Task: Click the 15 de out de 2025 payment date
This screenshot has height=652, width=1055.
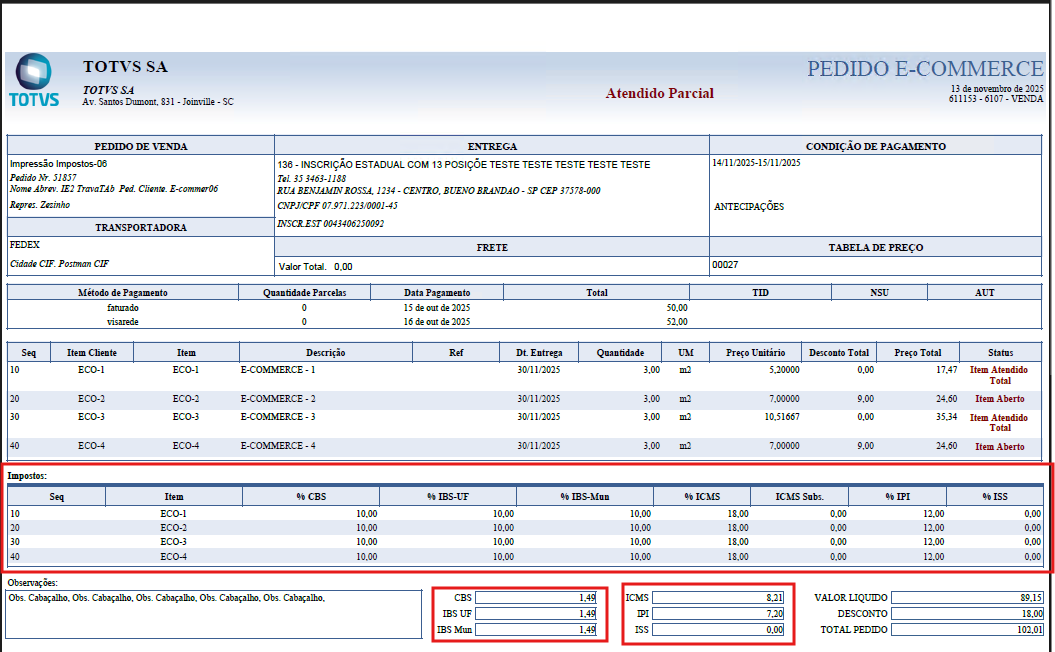Action: tap(437, 307)
